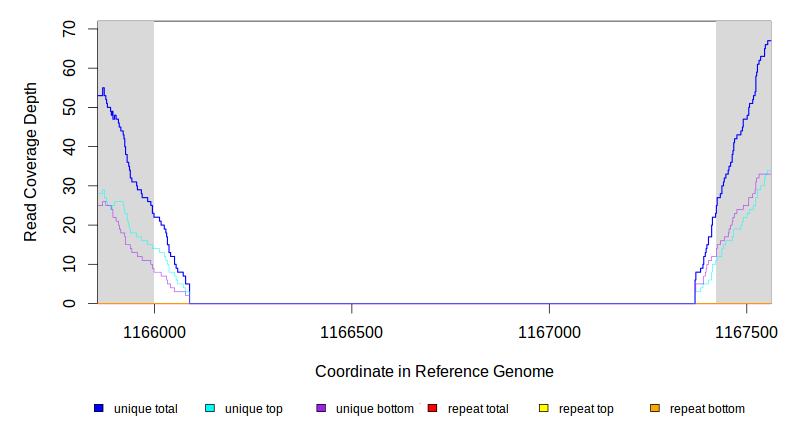The height and width of the screenshot is (432, 792).
Task: Select the 'repeat bottom' legend label
Action: 707,409
